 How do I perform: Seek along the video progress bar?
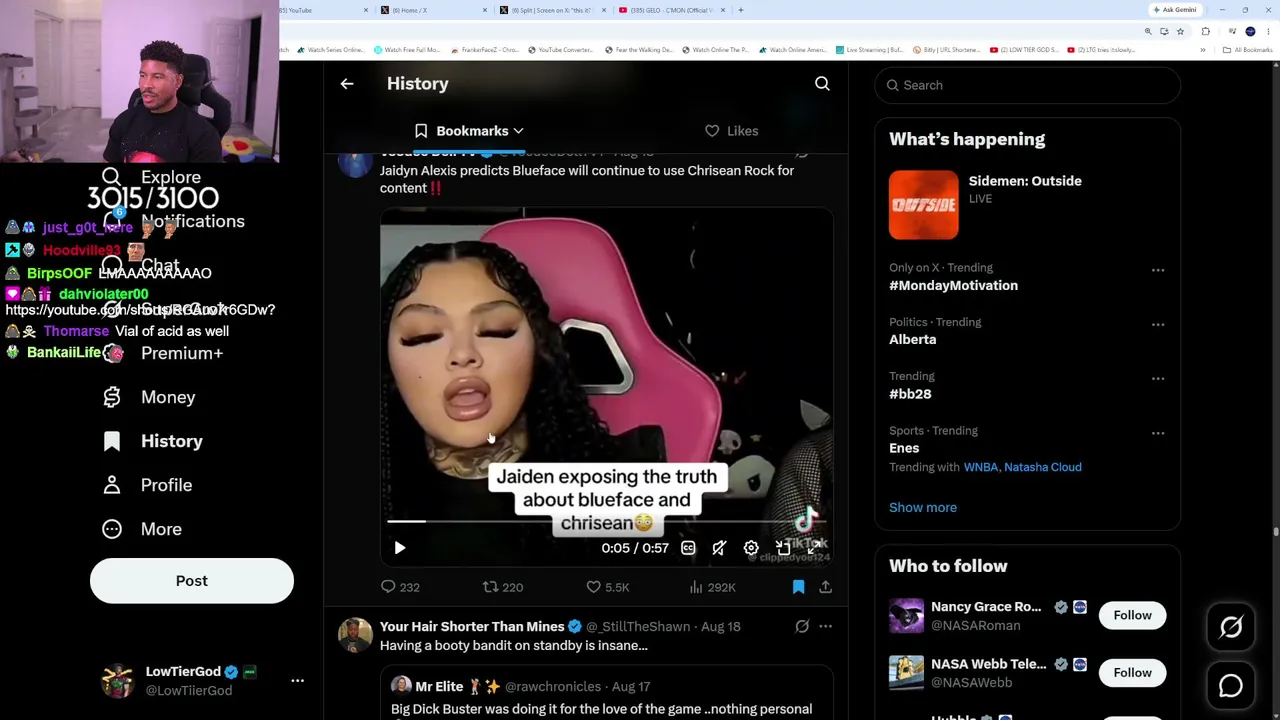point(606,521)
